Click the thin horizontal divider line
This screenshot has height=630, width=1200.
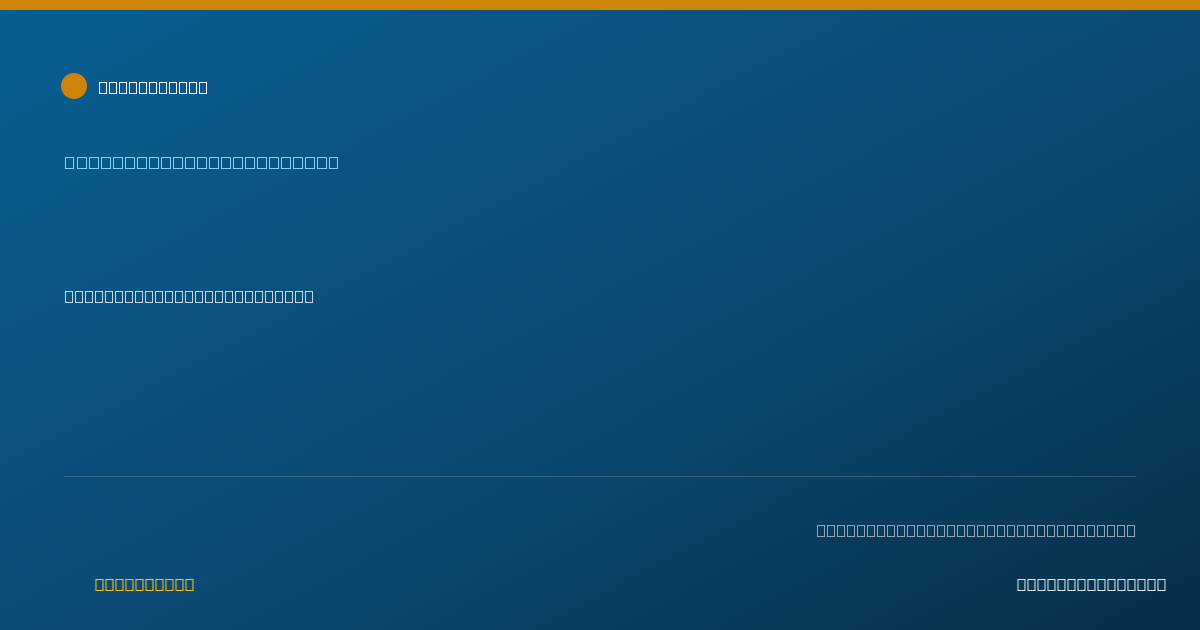600,476
